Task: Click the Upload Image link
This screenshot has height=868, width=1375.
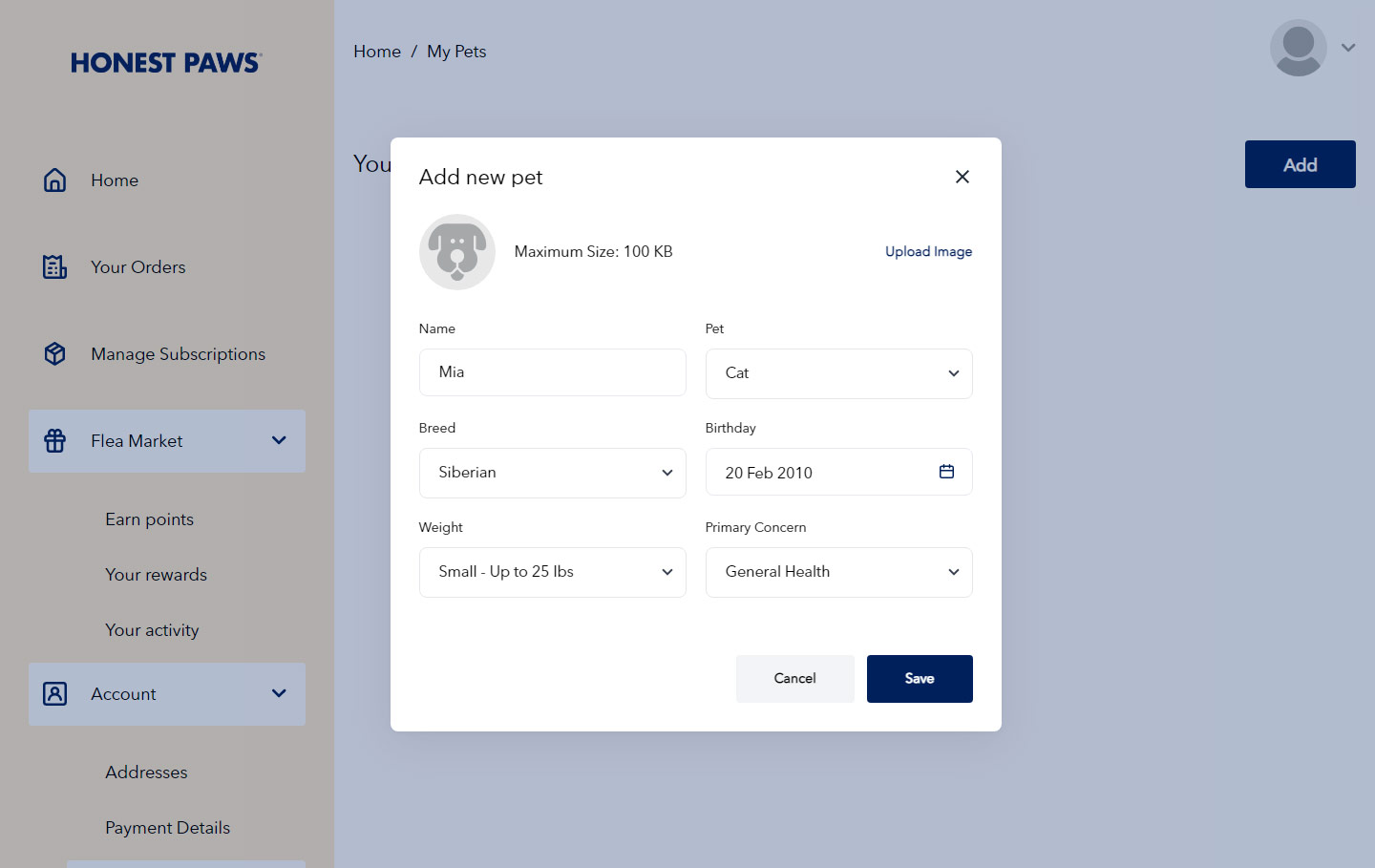Action: 928,252
